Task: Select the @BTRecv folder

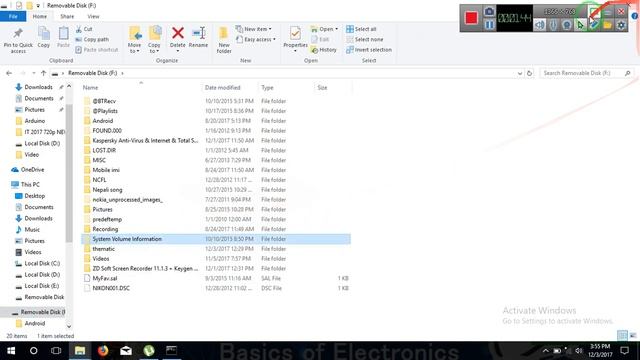Action: 104,101
